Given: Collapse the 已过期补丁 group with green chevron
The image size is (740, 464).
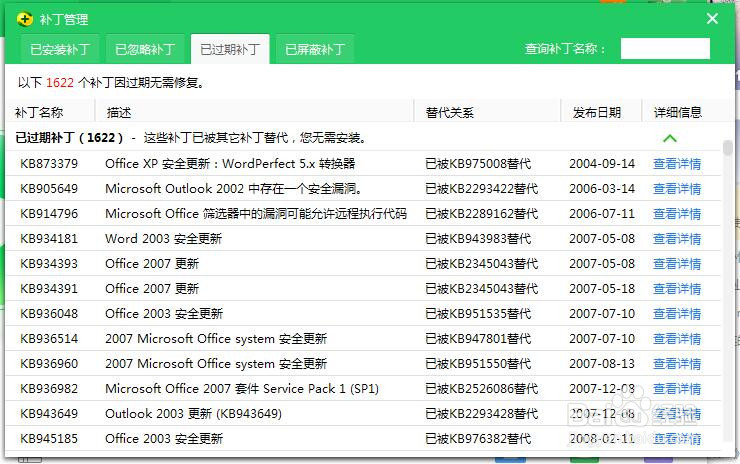Looking at the screenshot, I should coord(670,138).
